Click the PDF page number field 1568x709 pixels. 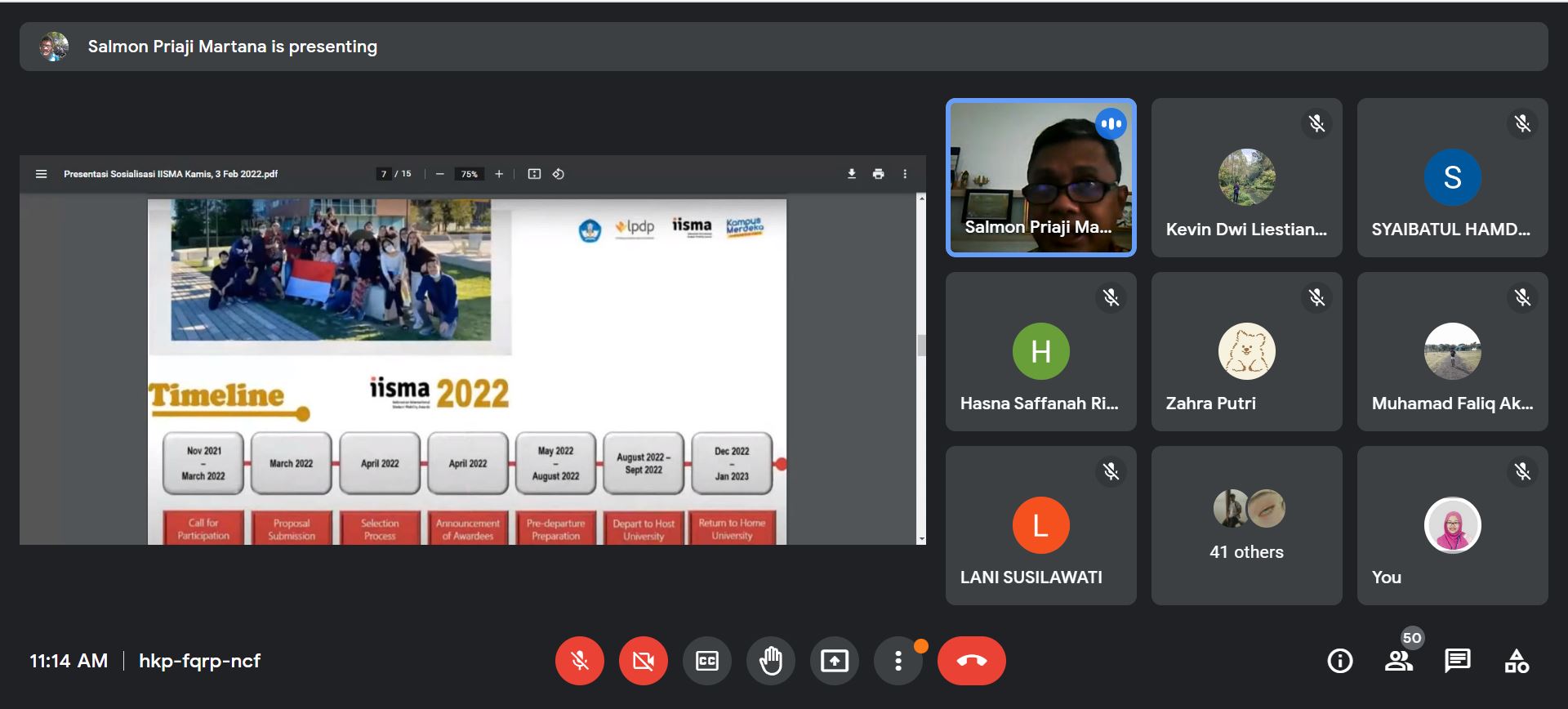(x=383, y=174)
